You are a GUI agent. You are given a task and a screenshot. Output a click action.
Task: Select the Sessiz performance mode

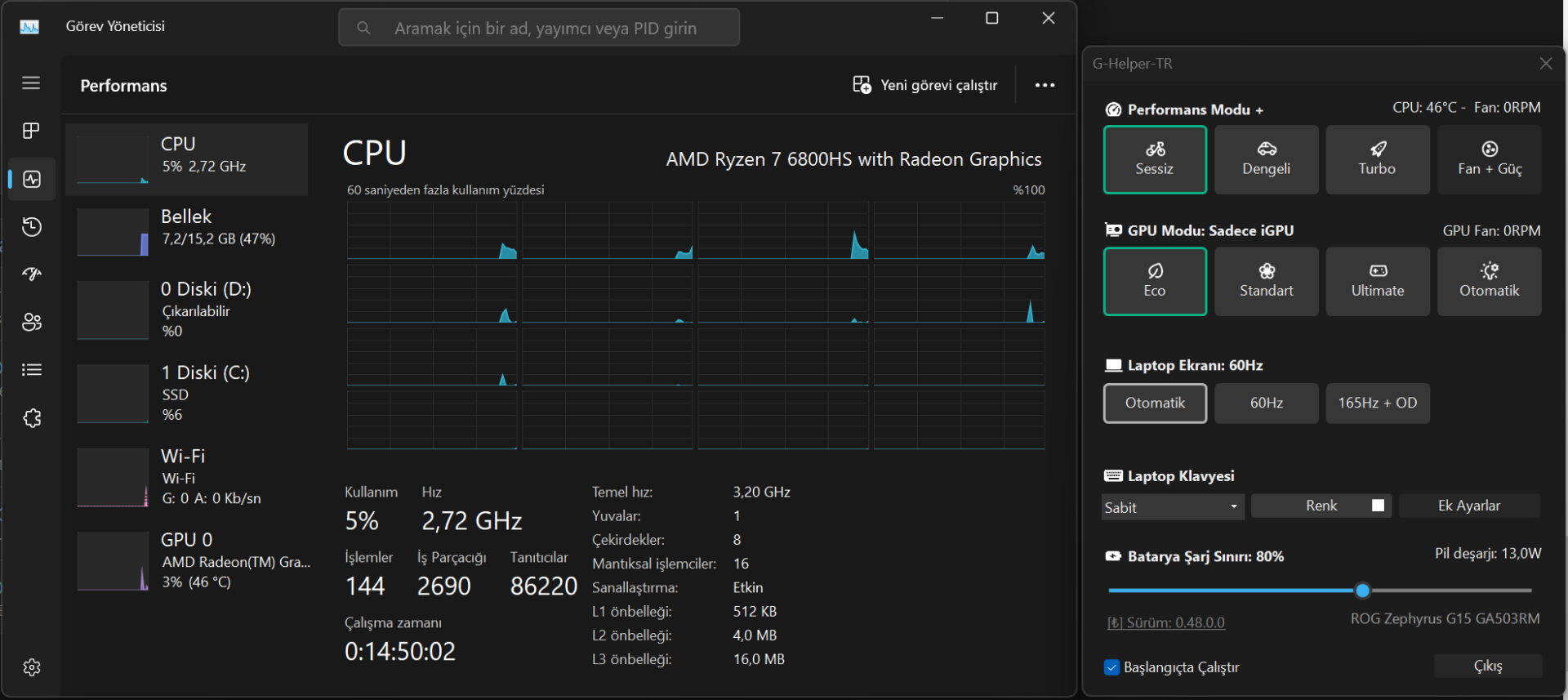click(1154, 159)
